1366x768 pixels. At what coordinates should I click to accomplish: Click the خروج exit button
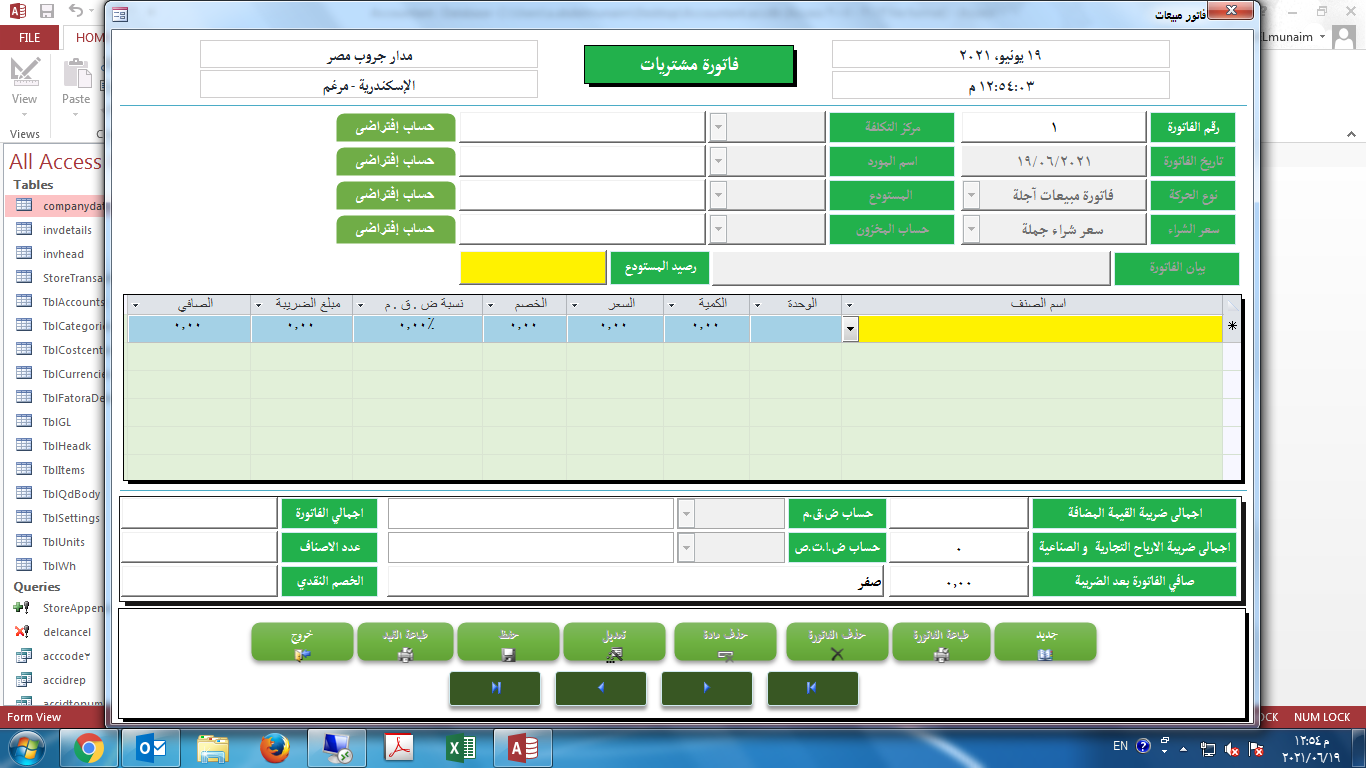(302, 642)
